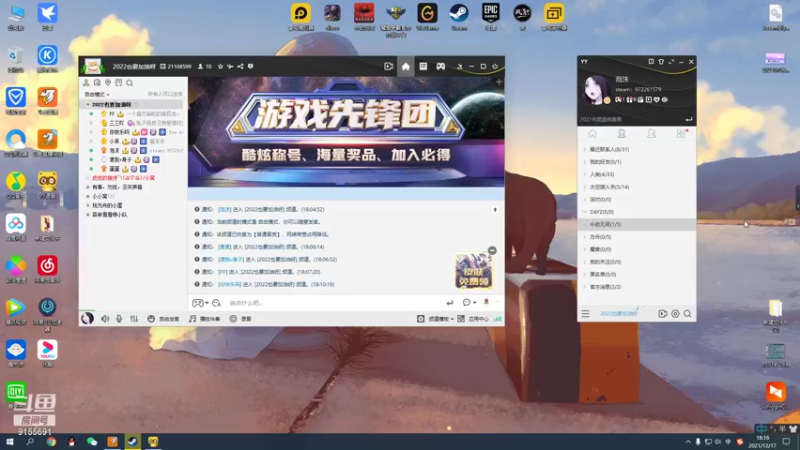Open the audio equalizer settings icon
Screen dimensions: 800x450
coord(134,319)
